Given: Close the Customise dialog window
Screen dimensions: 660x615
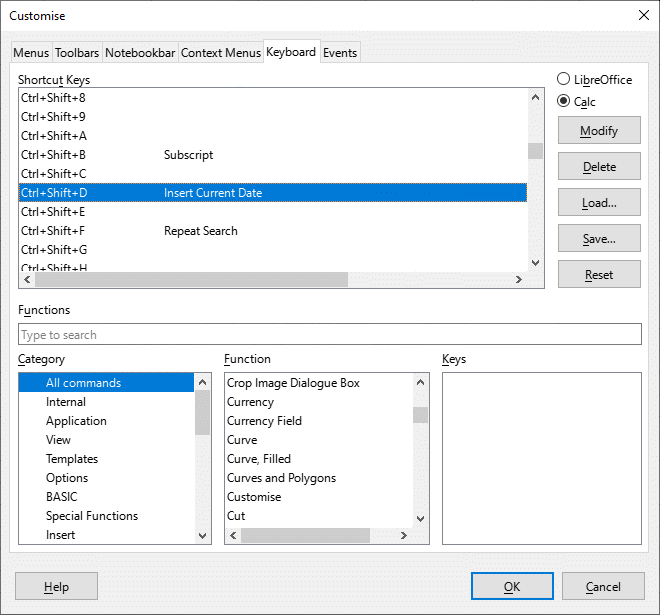Looking at the screenshot, I should (641, 16).
